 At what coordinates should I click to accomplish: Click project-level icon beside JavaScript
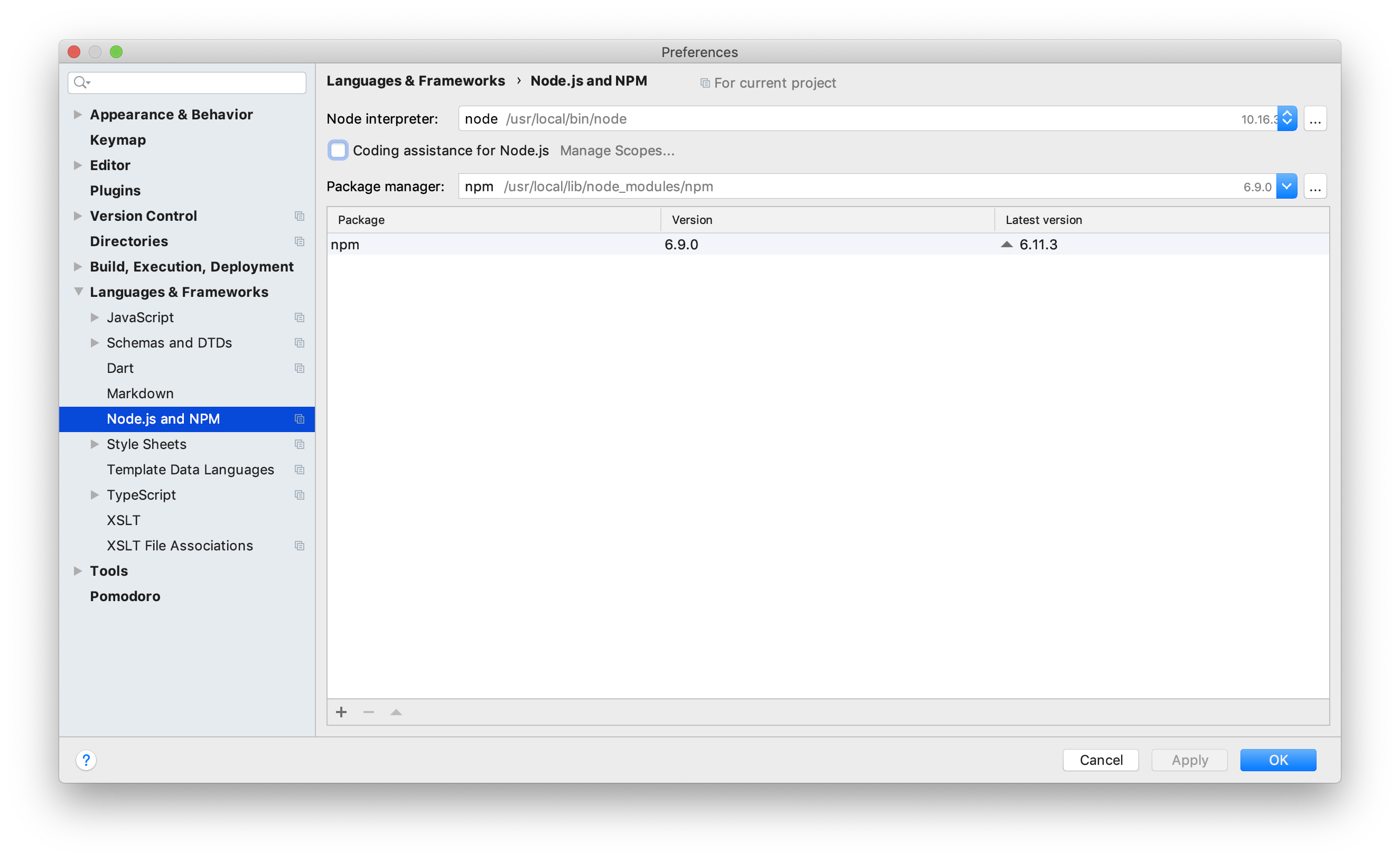pos(299,317)
